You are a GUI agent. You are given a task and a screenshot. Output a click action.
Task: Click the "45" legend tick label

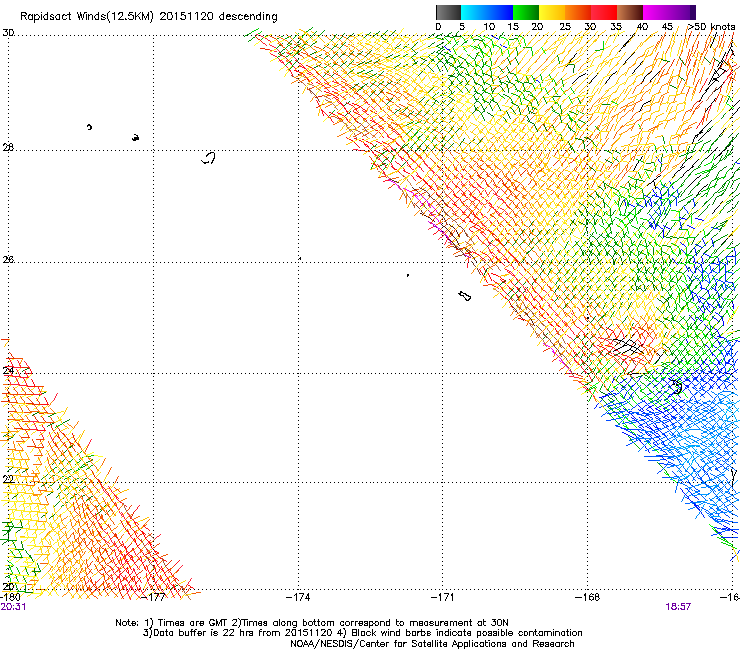click(666, 27)
